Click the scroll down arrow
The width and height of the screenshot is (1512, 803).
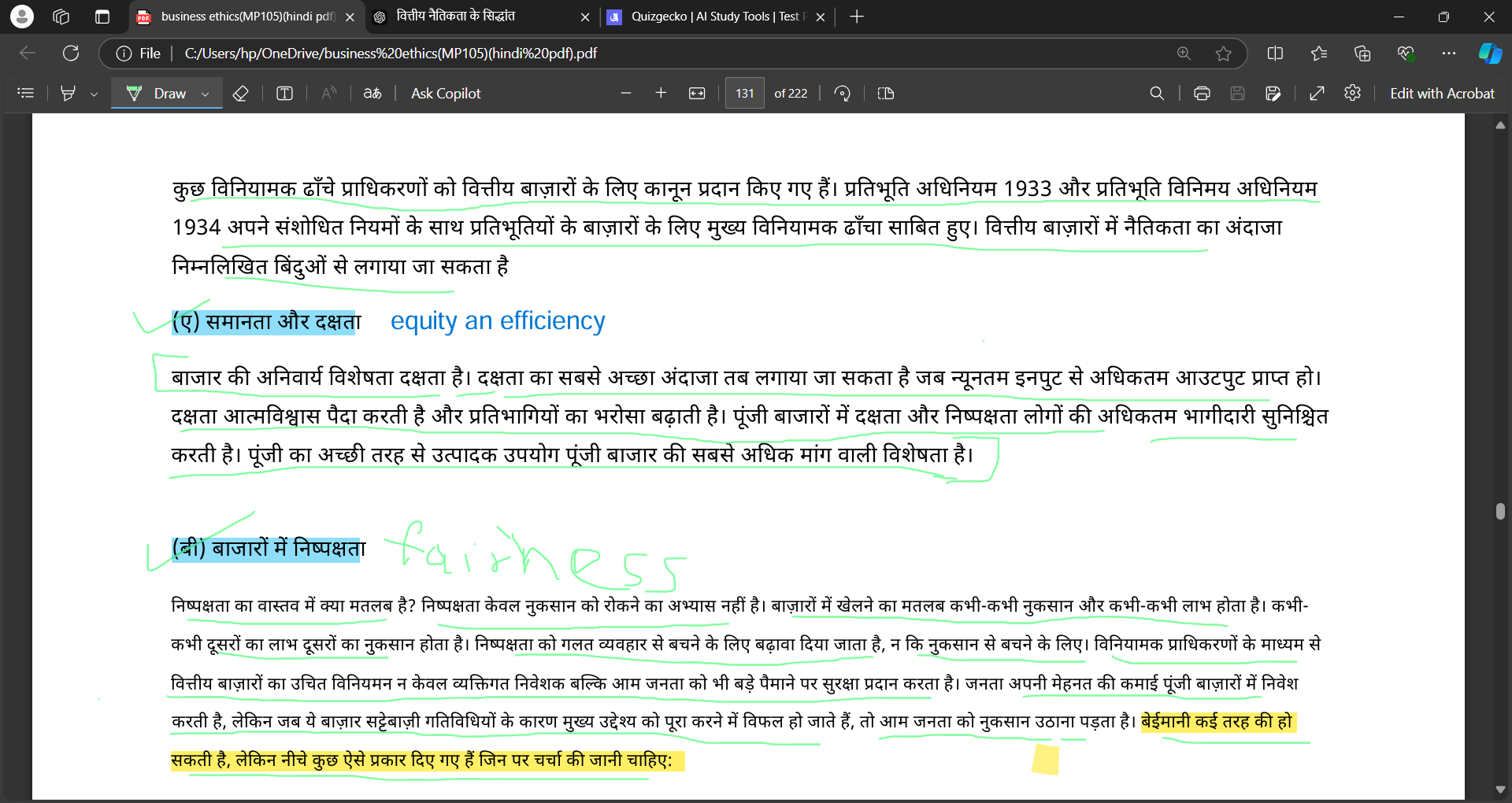click(x=1500, y=790)
